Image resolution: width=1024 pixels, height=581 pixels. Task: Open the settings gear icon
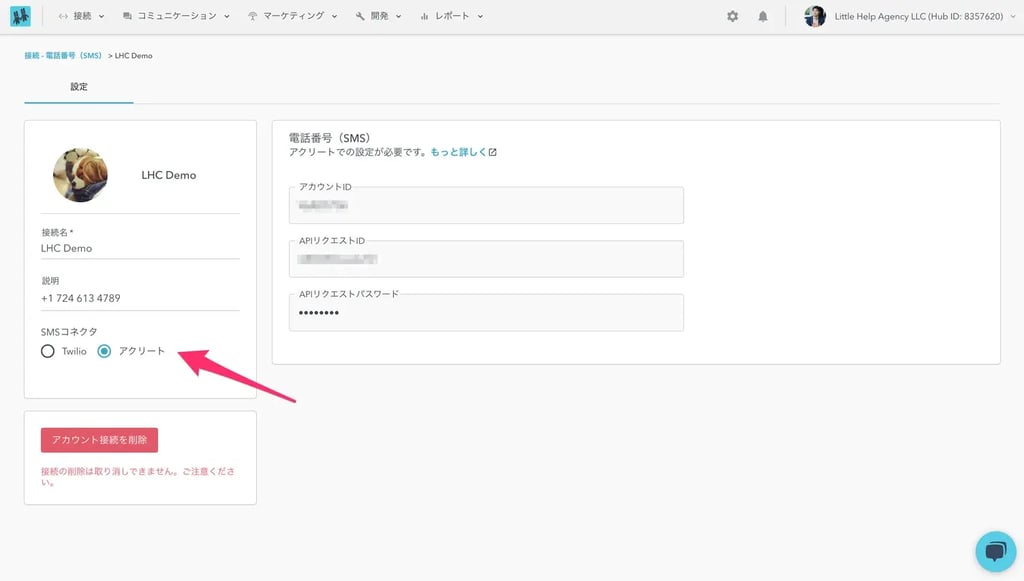[x=732, y=16]
